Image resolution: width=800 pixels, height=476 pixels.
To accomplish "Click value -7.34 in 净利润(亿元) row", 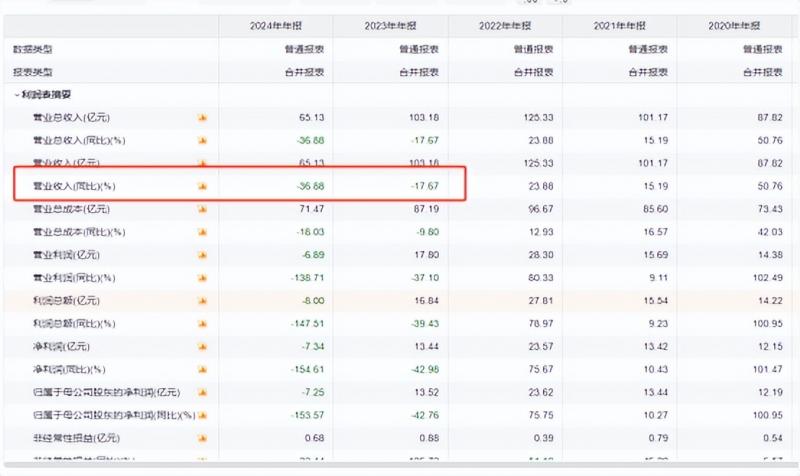I will (x=313, y=347).
